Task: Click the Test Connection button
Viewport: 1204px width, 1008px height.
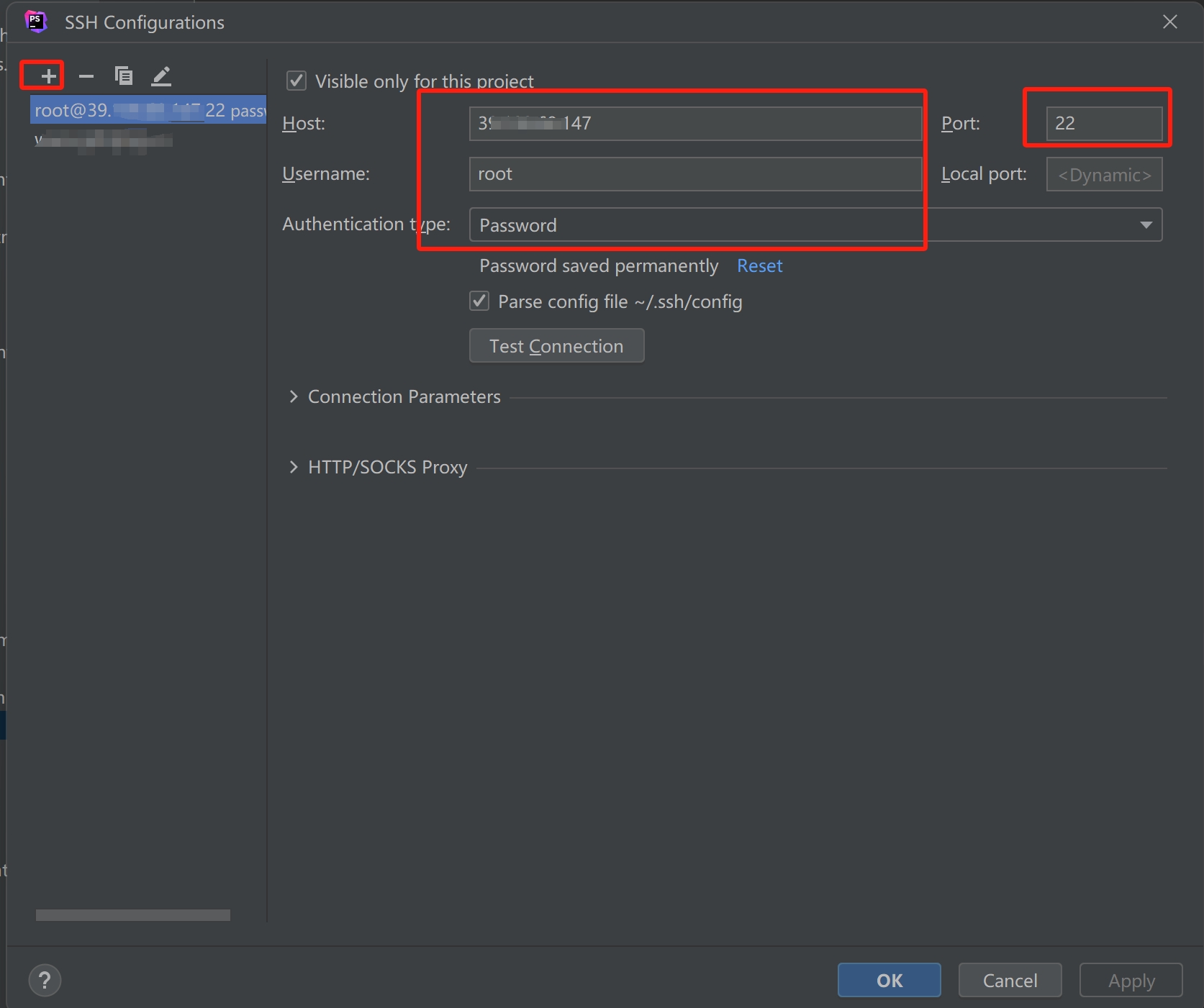Action: coord(556,346)
